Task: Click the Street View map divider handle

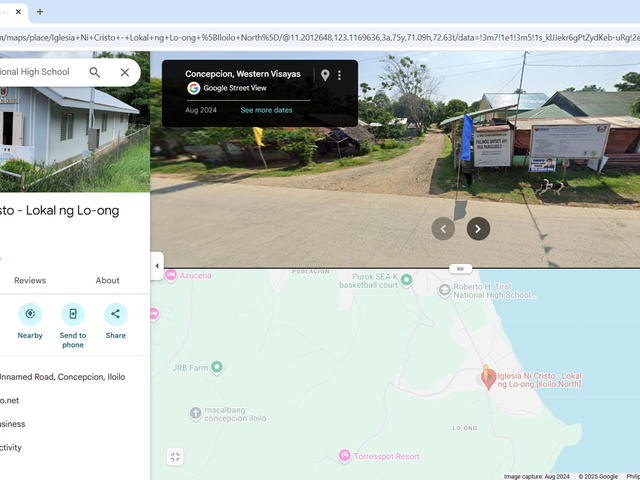Action: [460, 269]
